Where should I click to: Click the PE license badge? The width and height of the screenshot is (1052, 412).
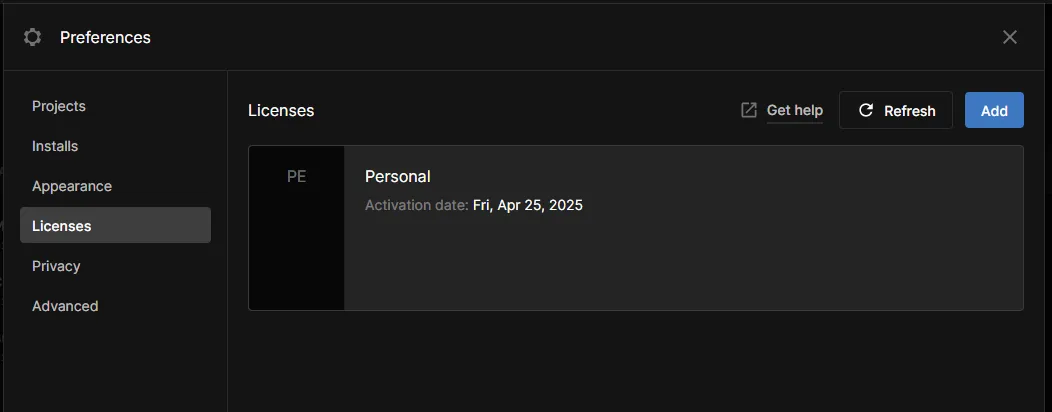(296, 177)
